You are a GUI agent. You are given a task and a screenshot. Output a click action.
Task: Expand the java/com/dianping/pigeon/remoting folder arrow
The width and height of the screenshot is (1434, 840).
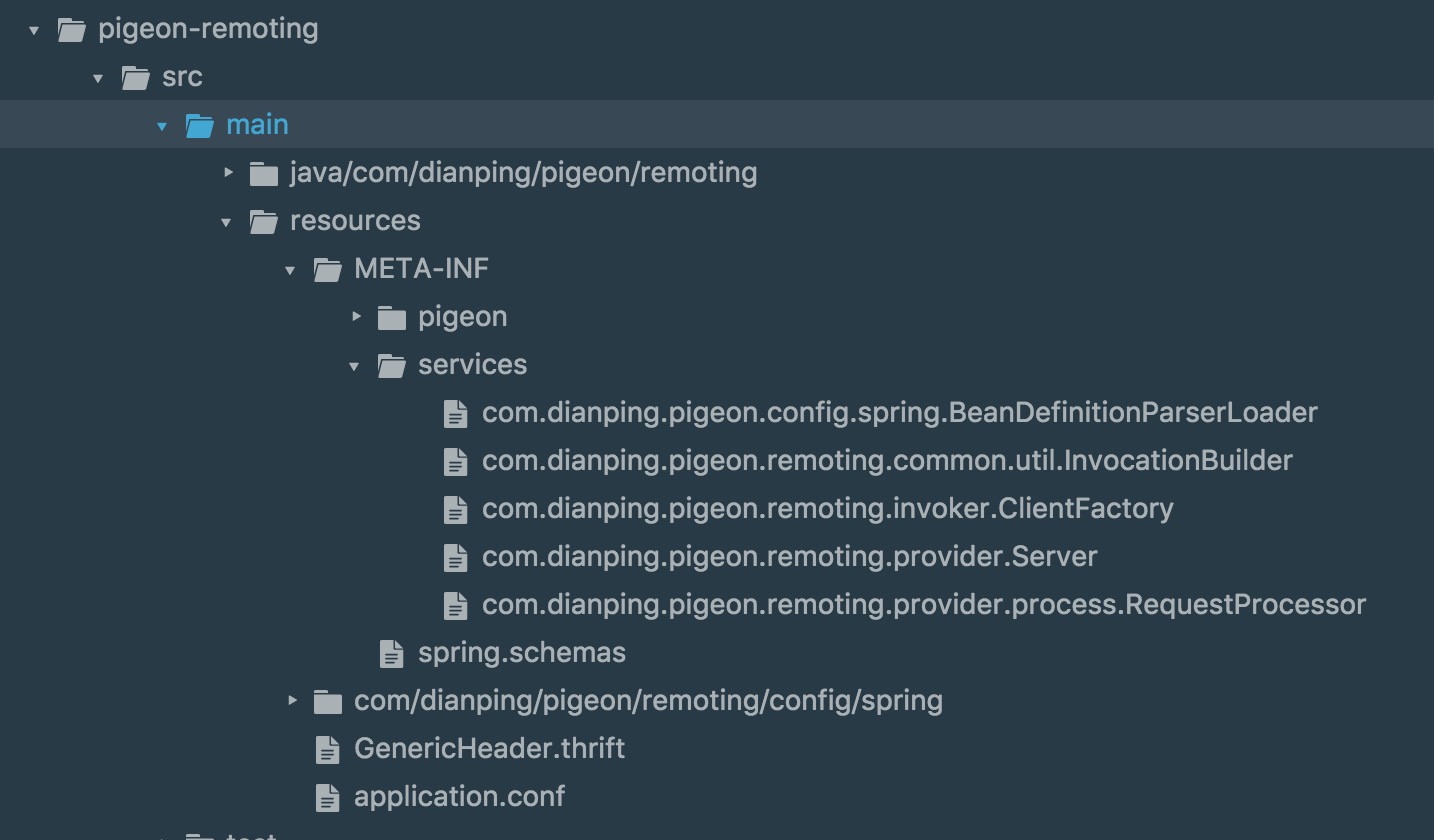[228, 173]
